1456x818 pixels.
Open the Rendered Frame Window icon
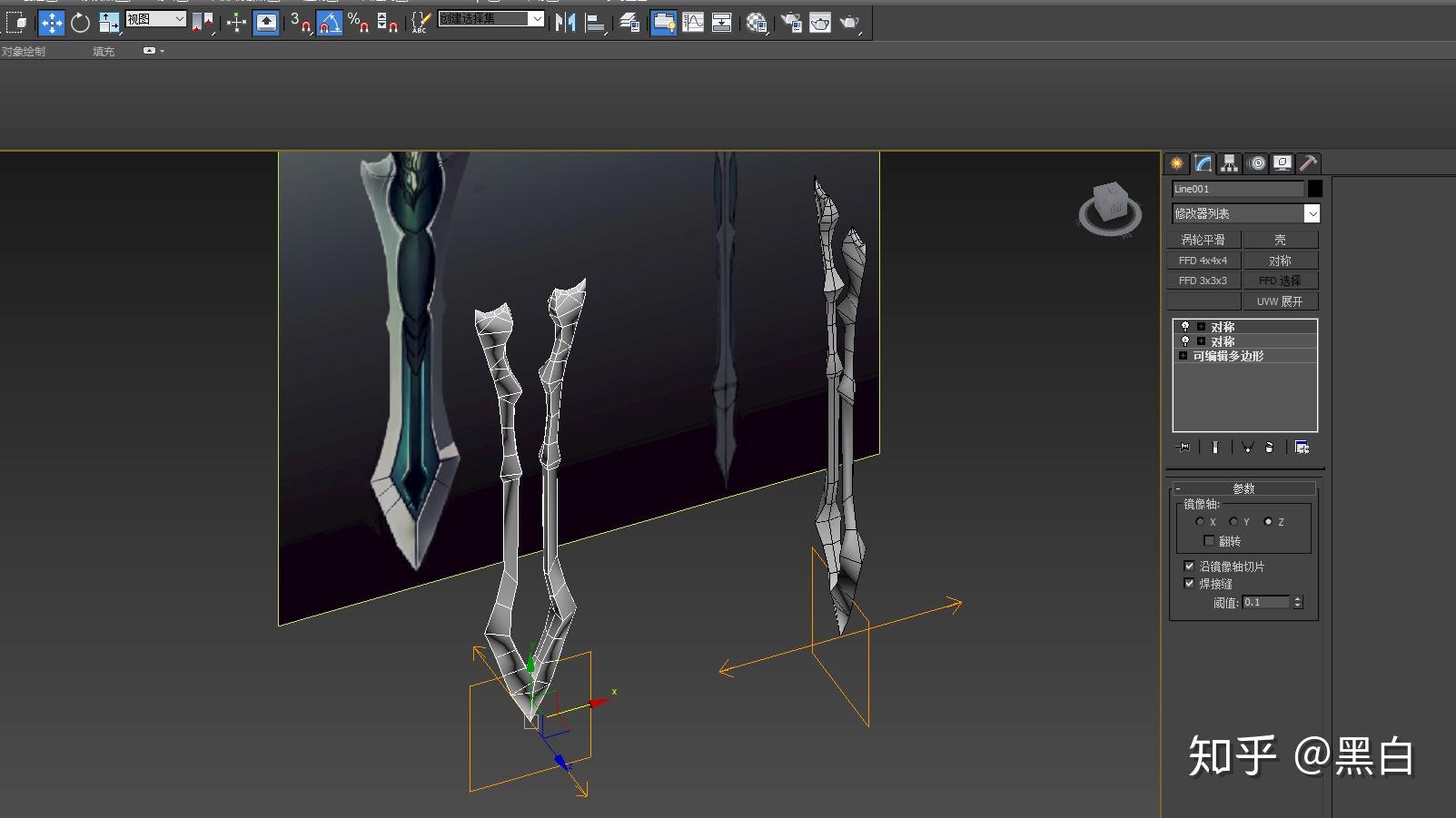820,22
